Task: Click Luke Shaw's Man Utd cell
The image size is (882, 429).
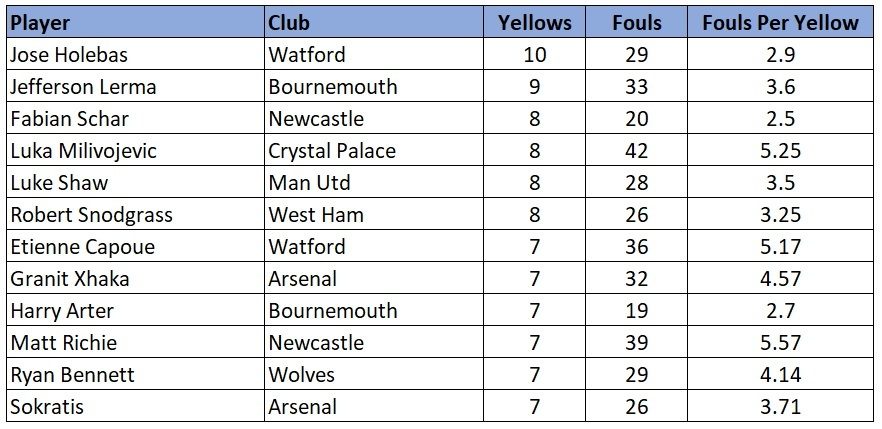Action: (x=374, y=183)
